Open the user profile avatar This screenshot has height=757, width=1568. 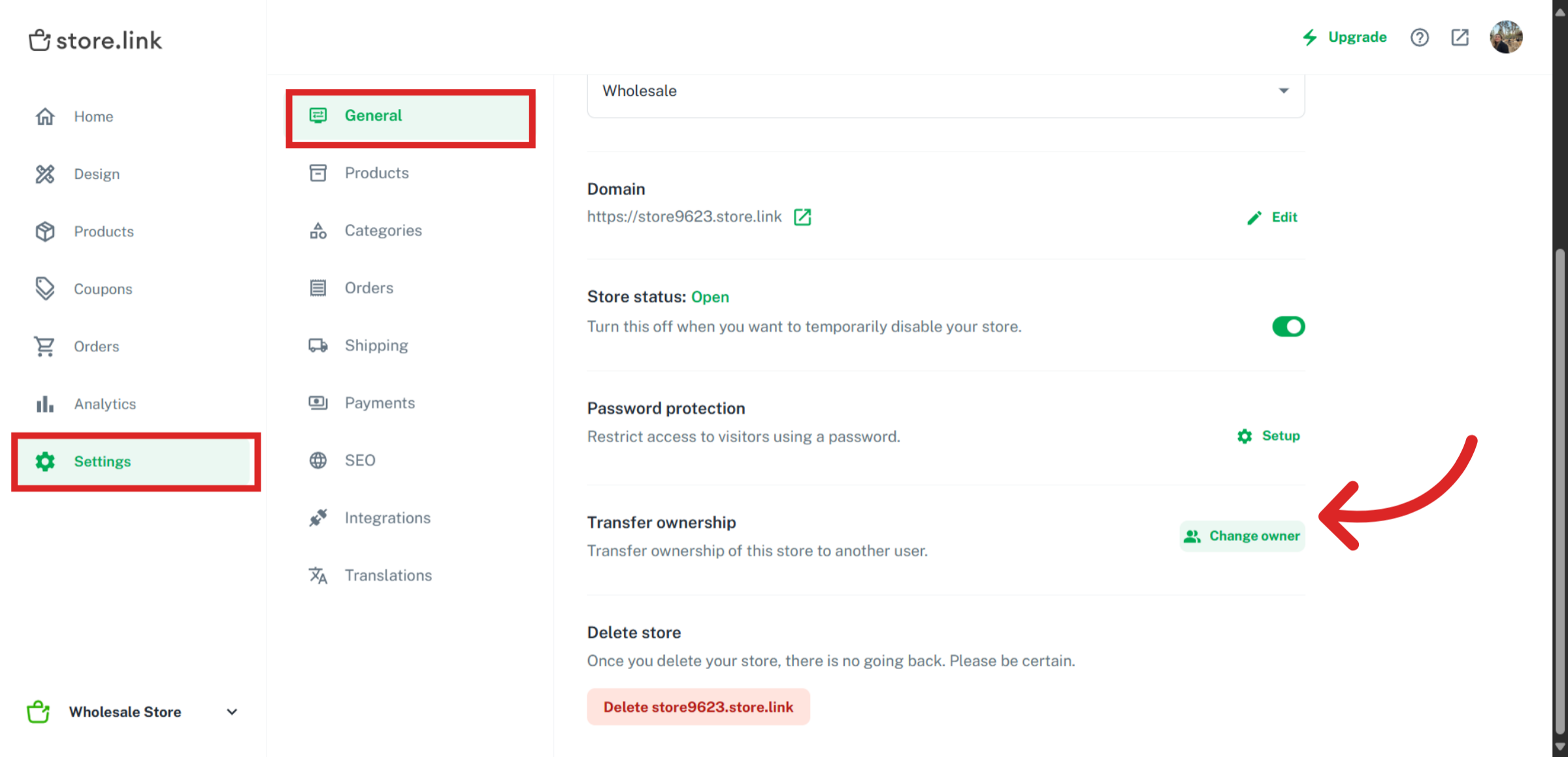pos(1506,37)
